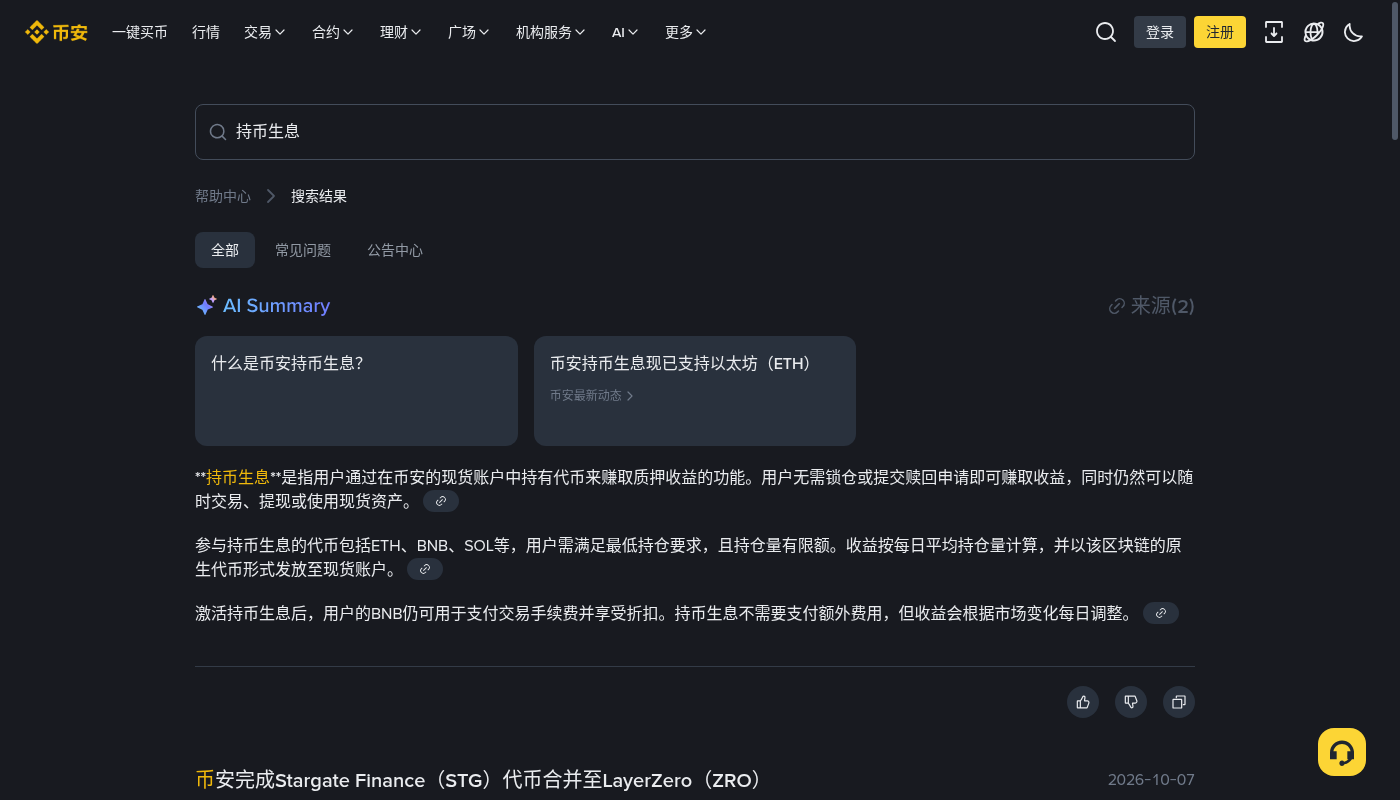Open the 币安持币生息现已支持以太坊 card
The width and height of the screenshot is (1400, 800).
click(x=695, y=391)
